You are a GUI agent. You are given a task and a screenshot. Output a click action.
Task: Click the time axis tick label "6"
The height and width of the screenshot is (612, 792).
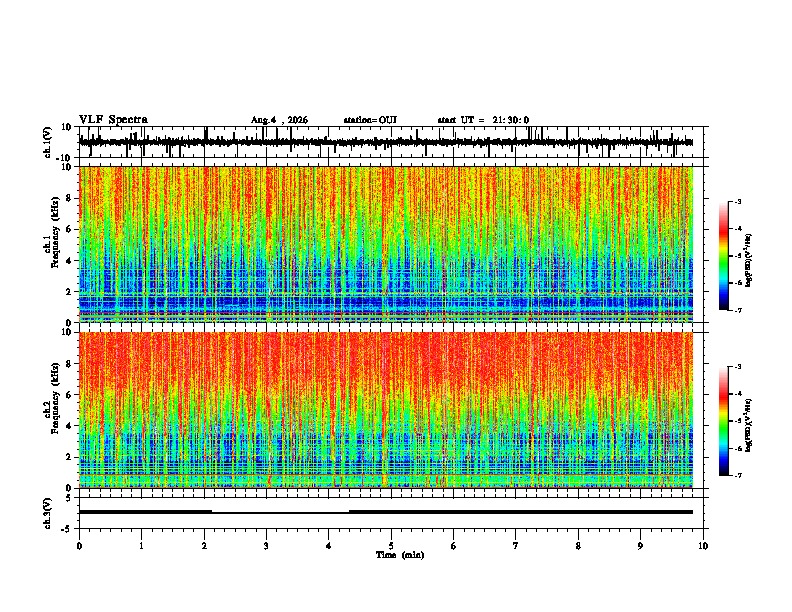[x=454, y=546]
